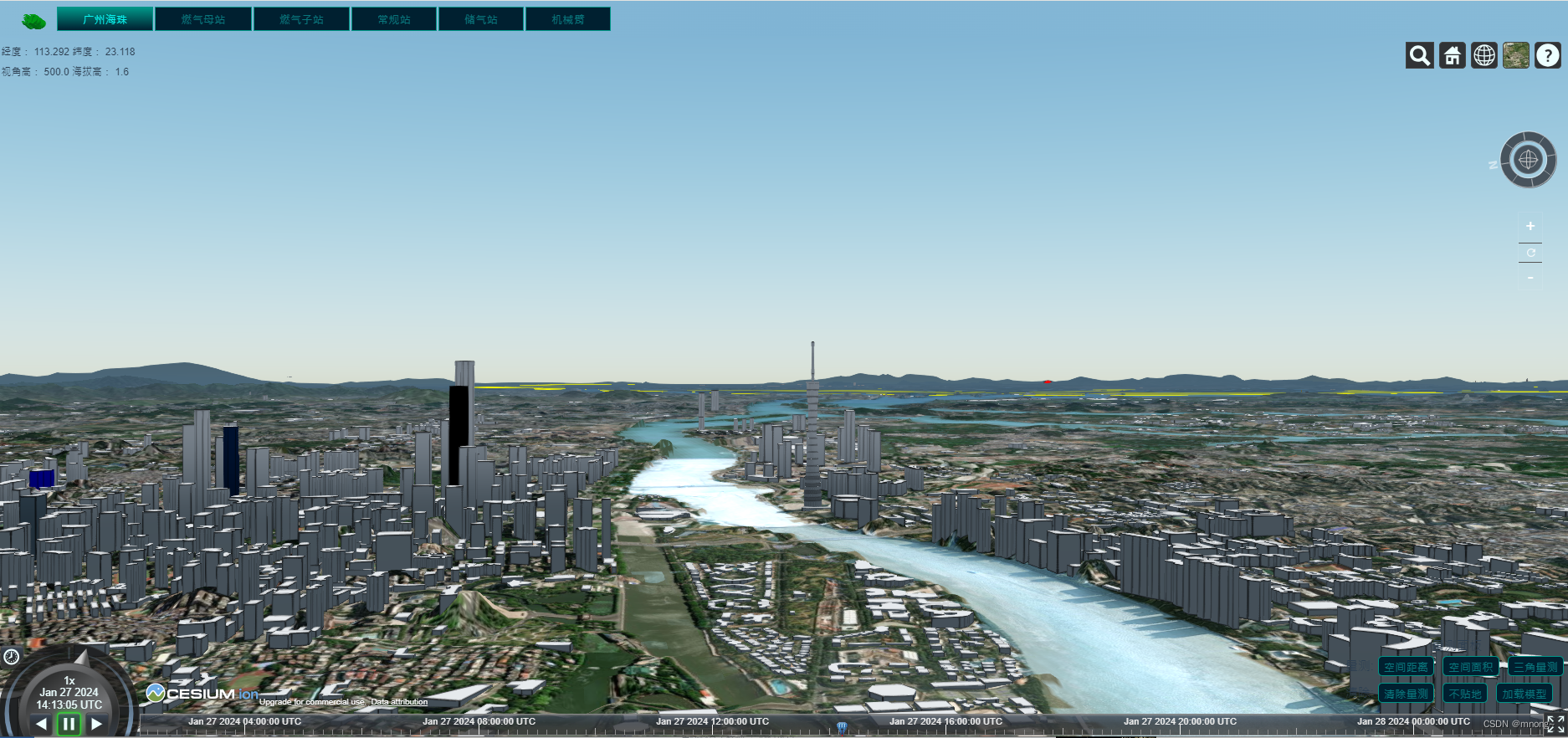Click the Home view button
Viewport: 1568px width, 738px height.
tap(1453, 55)
